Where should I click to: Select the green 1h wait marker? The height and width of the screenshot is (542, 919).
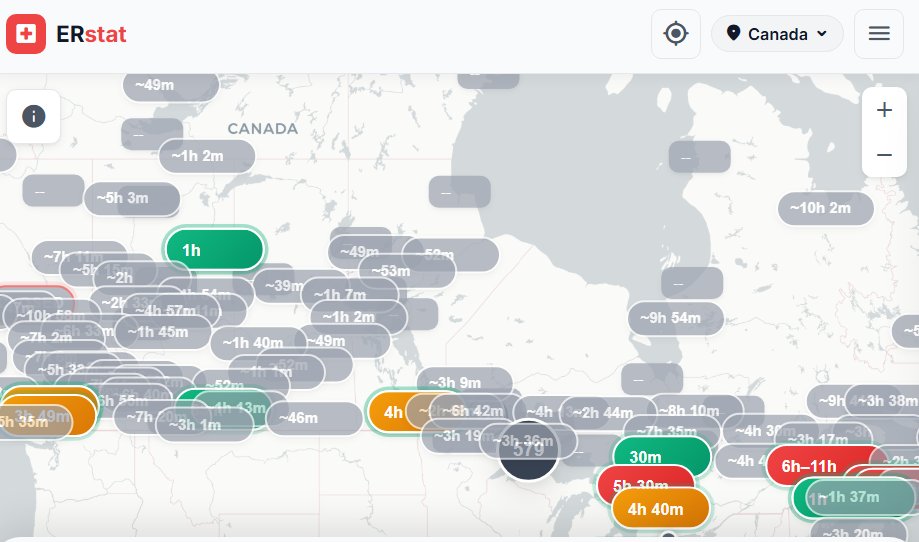pos(215,250)
